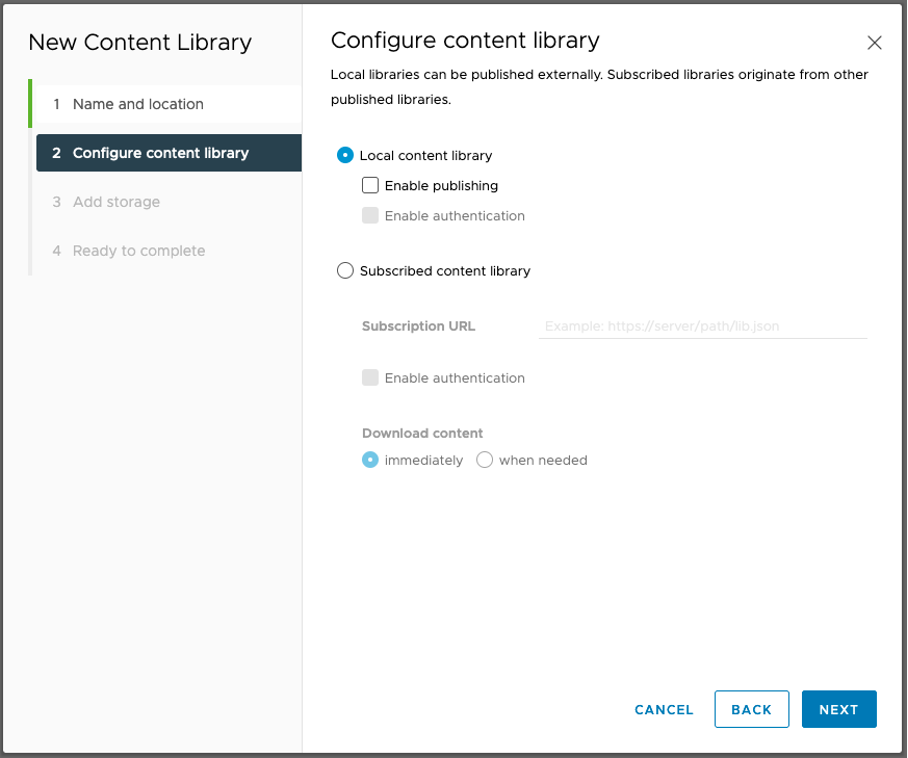Jump to the Add storage step
Screen dimensions: 908x758
tap(114, 201)
